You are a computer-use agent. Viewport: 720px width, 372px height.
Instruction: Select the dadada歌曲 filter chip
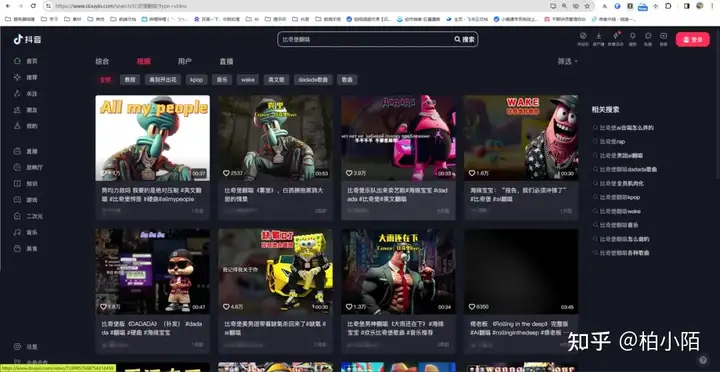coord(313,79)
